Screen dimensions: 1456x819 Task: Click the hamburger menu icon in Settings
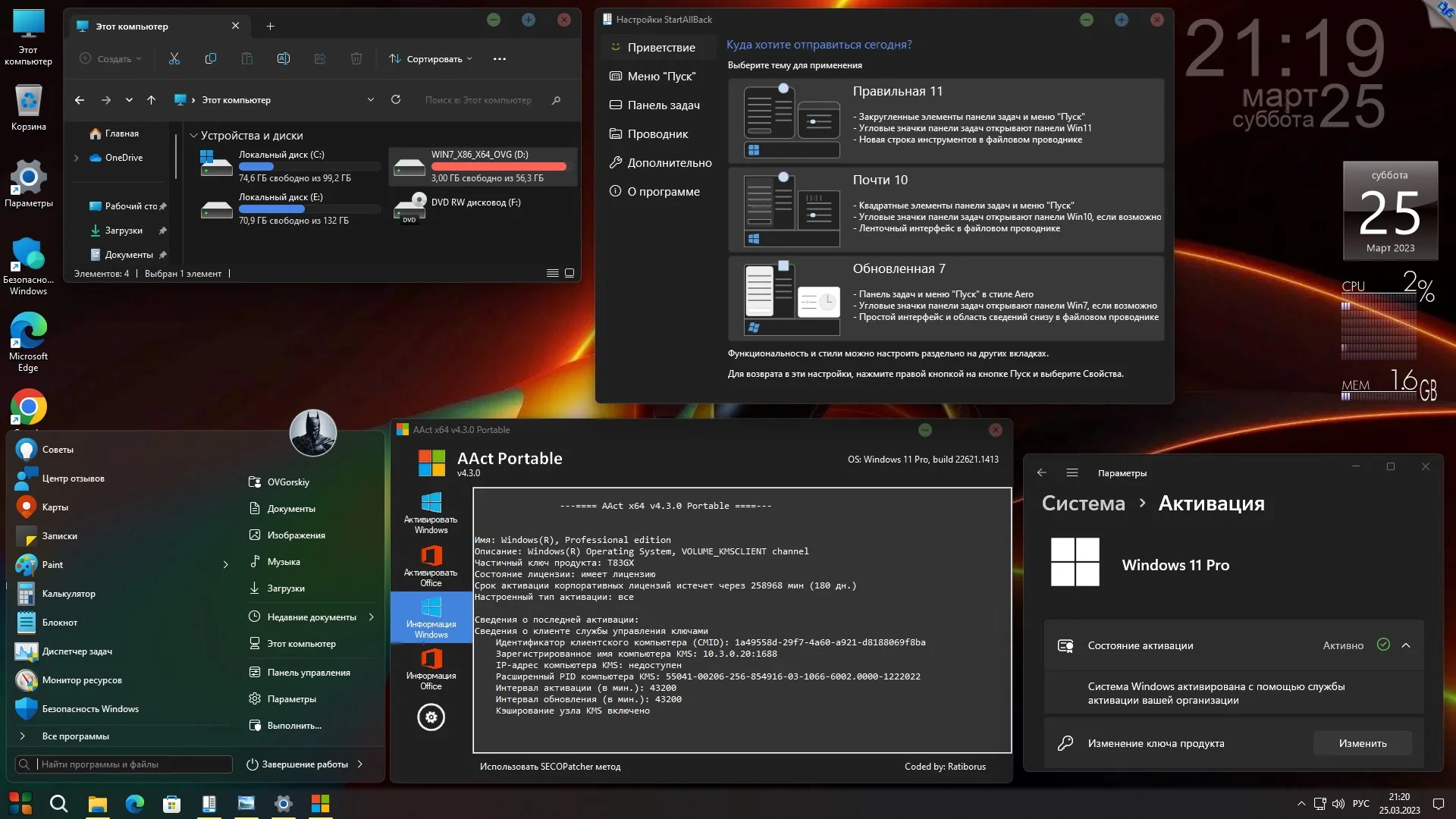click(x=1072, y=472)
